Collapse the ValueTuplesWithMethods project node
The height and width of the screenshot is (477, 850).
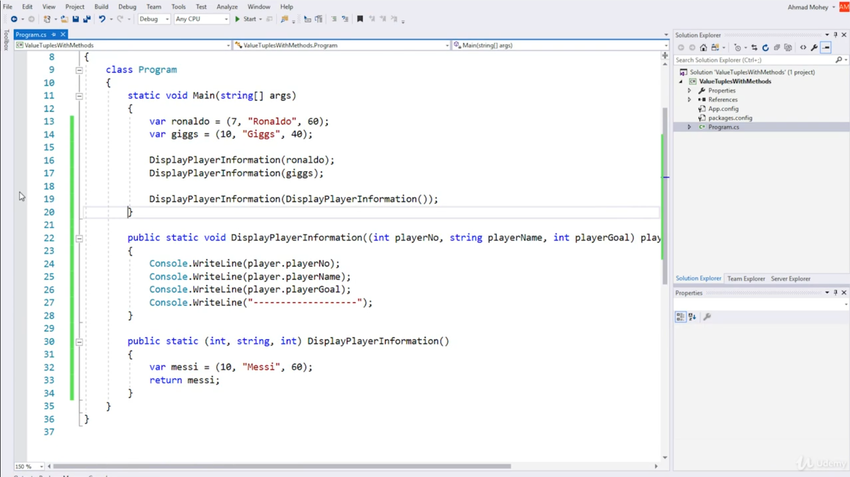pyautogui.click(x=681, y=81)
